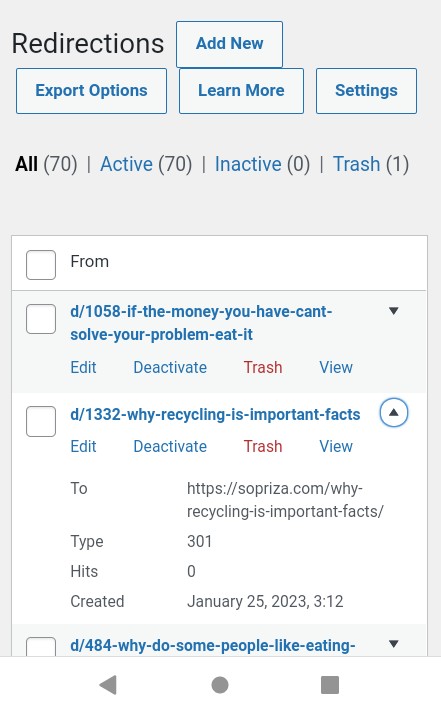Expand details of d/484-why-do-some-people redirect
441x714 pixels.
coord(394,644)
